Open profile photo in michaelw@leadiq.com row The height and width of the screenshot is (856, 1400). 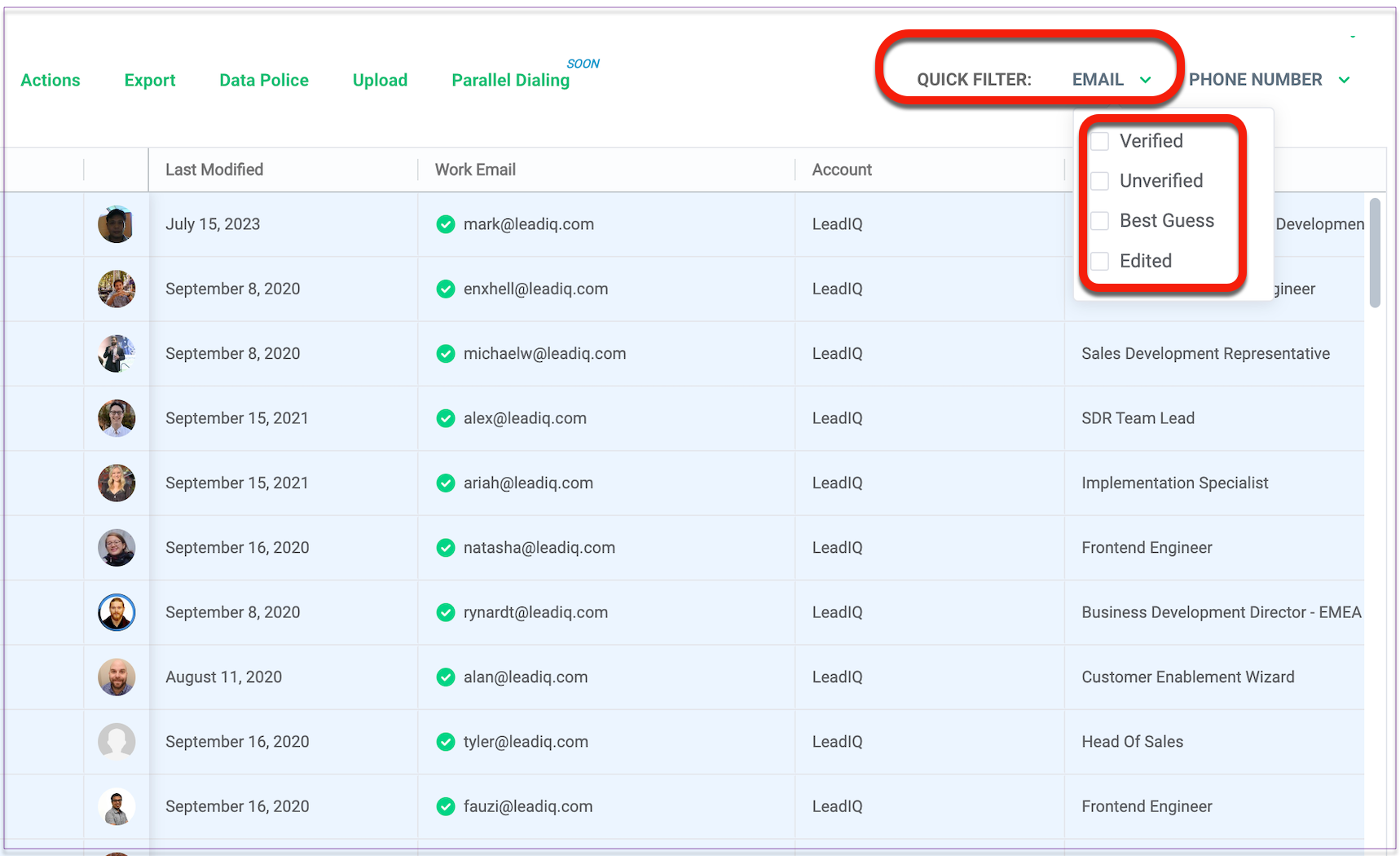[x=117, y=354]
